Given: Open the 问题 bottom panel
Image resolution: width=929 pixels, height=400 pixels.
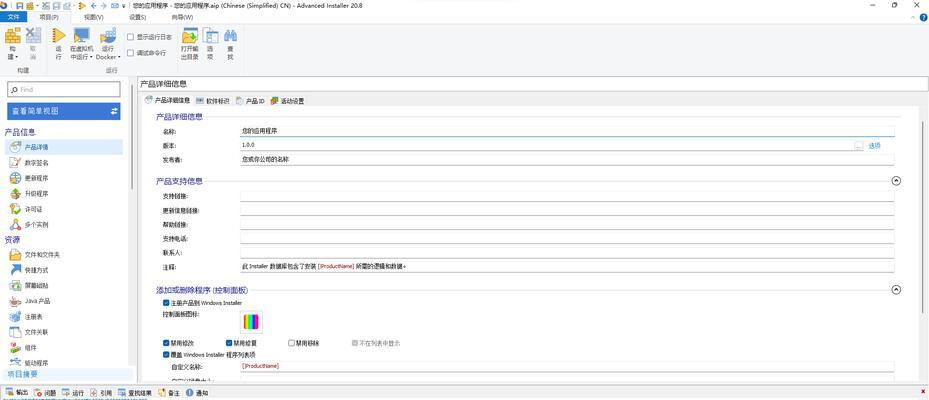Looking at the screenshot, I should pyautogui.click(x=46, y=392).
